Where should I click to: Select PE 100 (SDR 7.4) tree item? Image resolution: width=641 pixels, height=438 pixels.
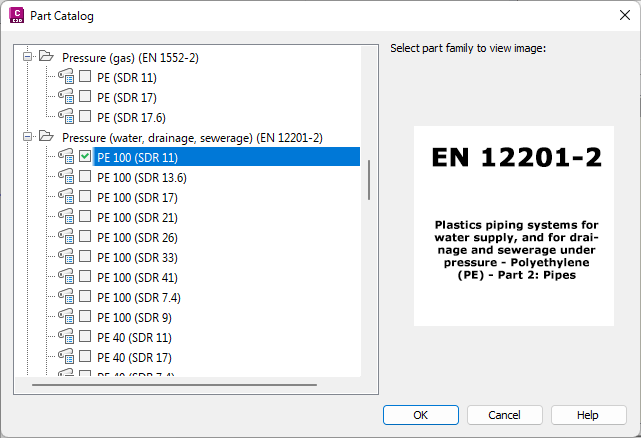(x=139, y=298)
